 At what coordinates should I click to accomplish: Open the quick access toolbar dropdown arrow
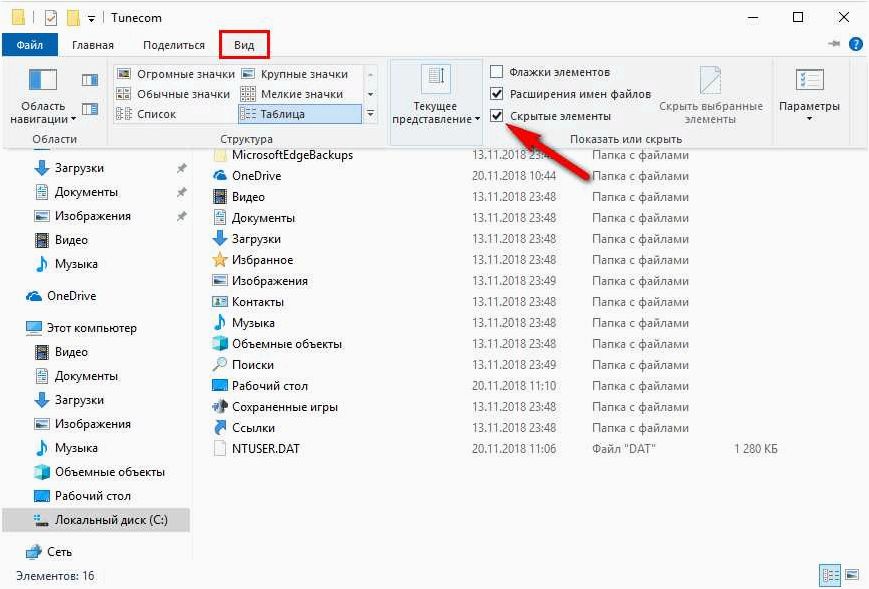click(91, 19)
